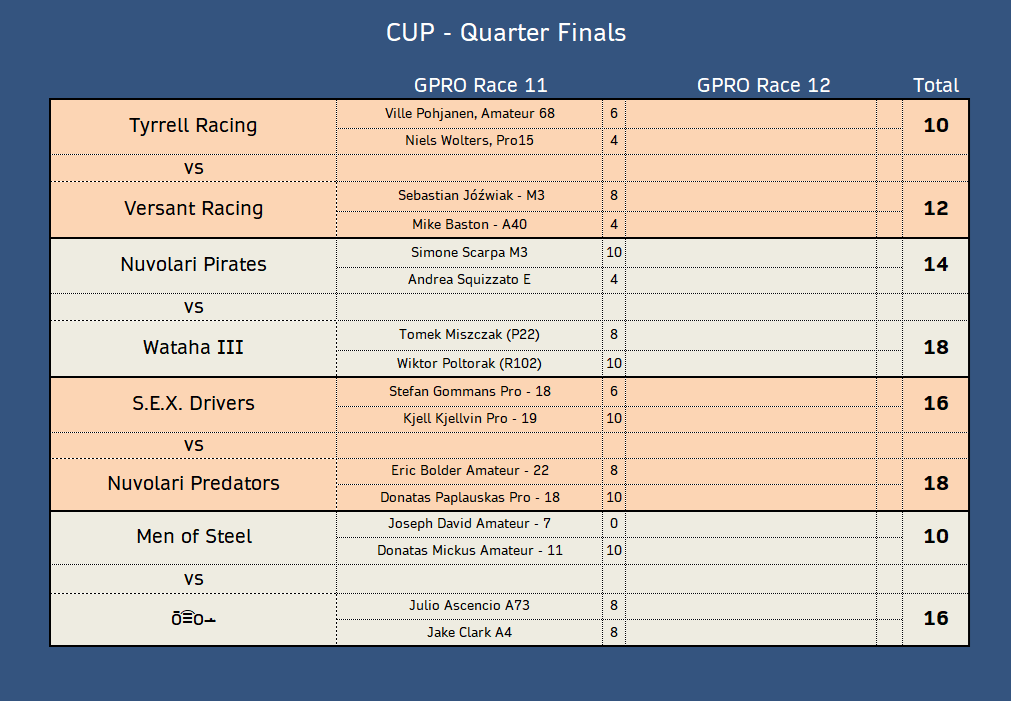The image size is (1011, 701).
Task: Click the Tyrrell Racing team cell
Action: click(x=193, y=126)
